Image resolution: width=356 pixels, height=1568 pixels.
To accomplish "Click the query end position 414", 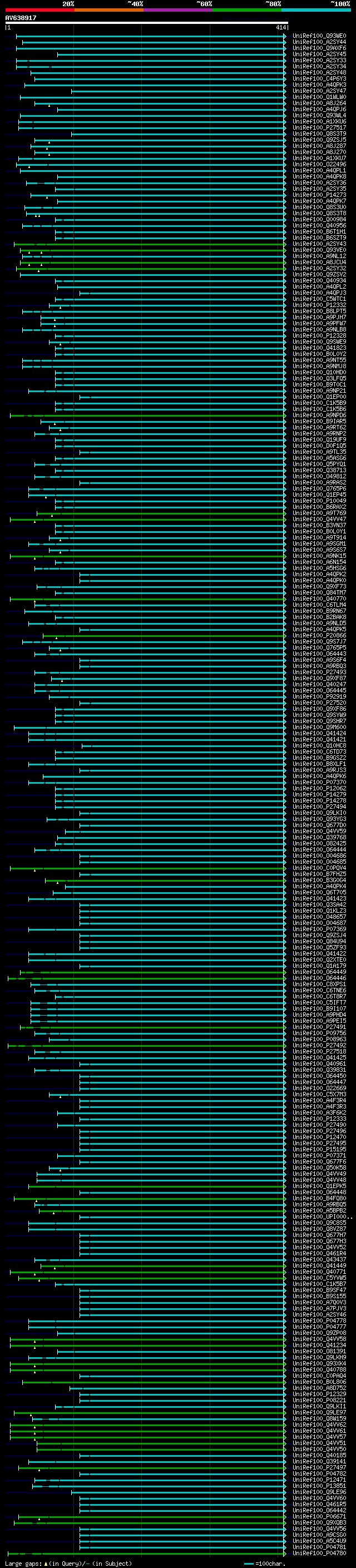I will [280, 27].
